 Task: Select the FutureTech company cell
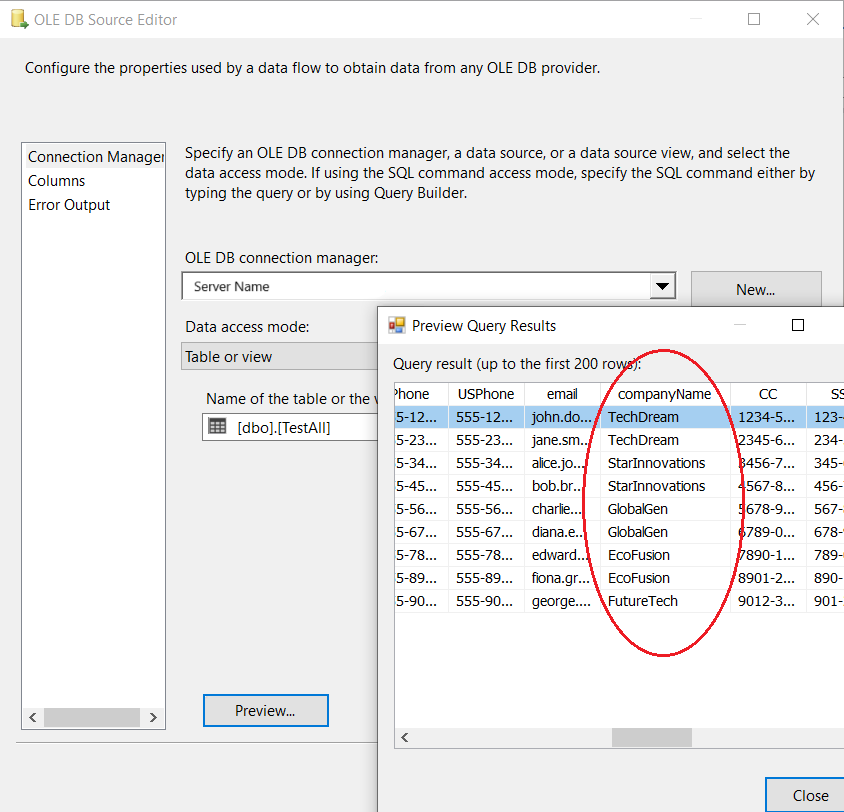[643, 601]
